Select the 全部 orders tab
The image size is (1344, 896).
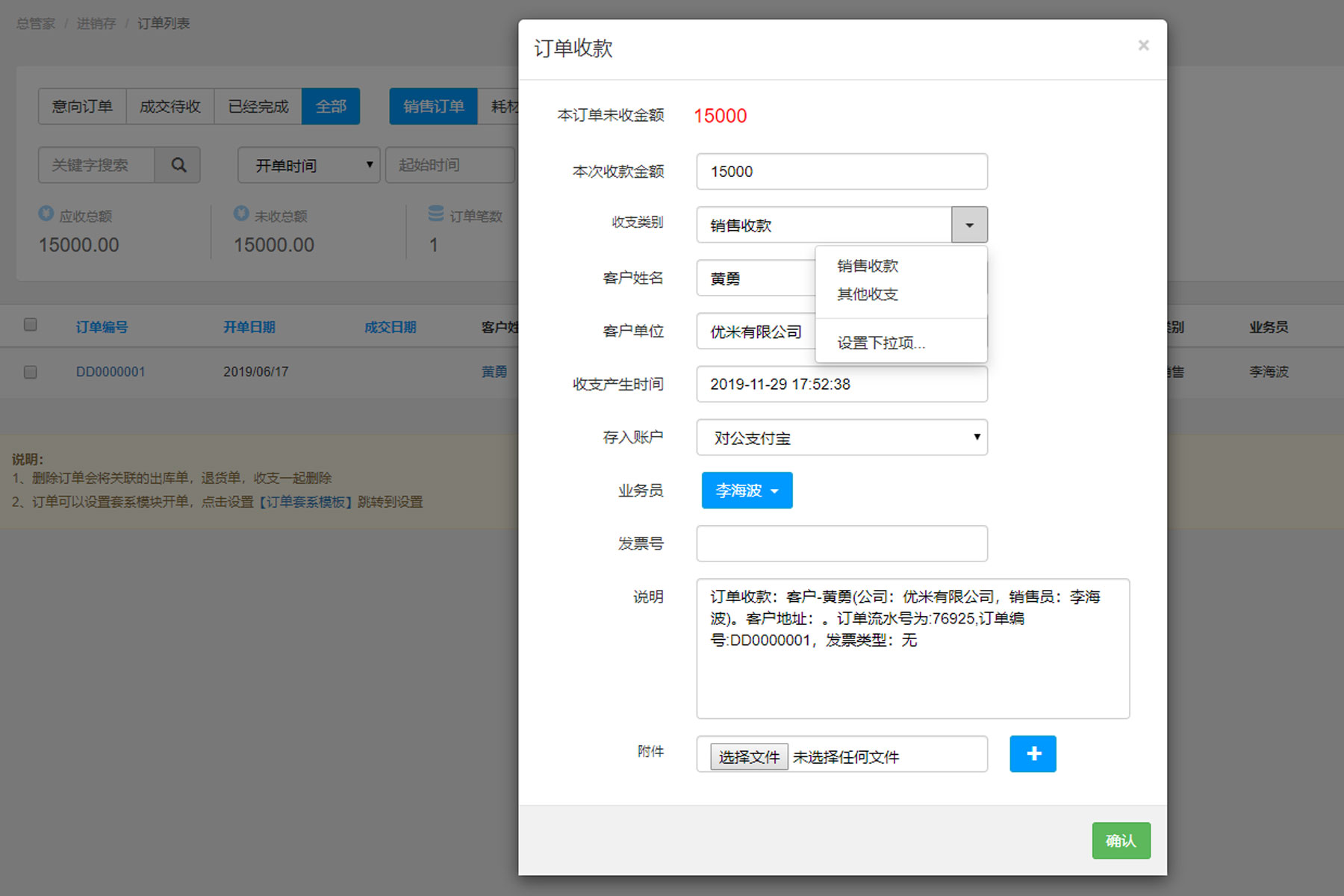(331, 107)
